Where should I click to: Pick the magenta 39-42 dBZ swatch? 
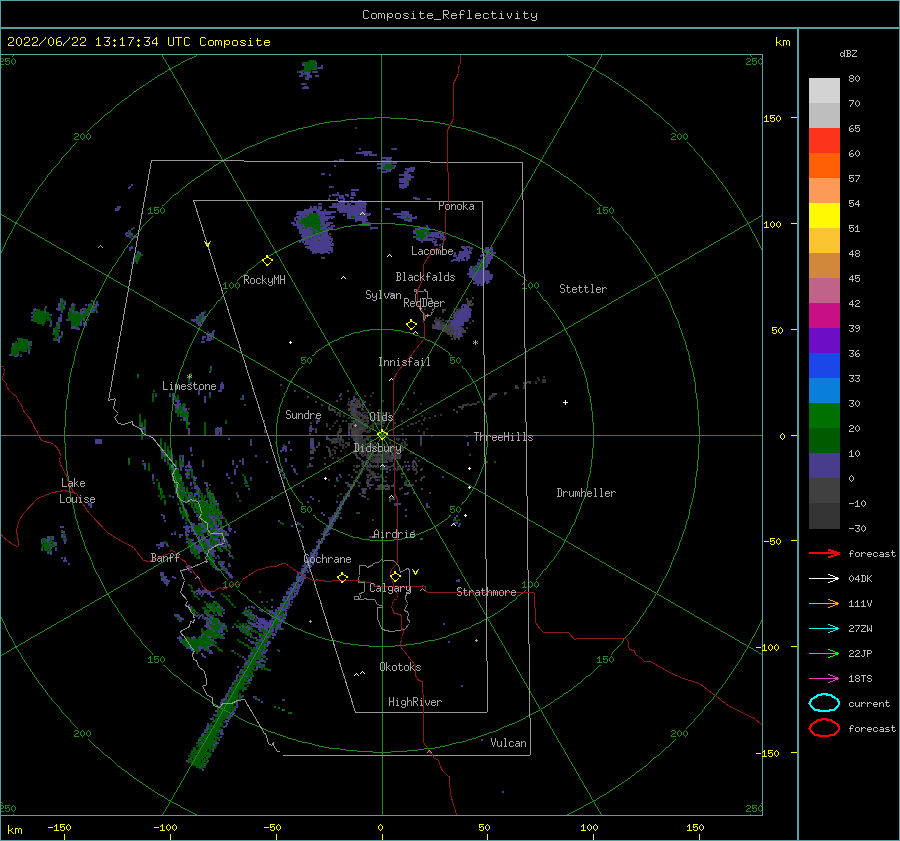coord(824,316)
